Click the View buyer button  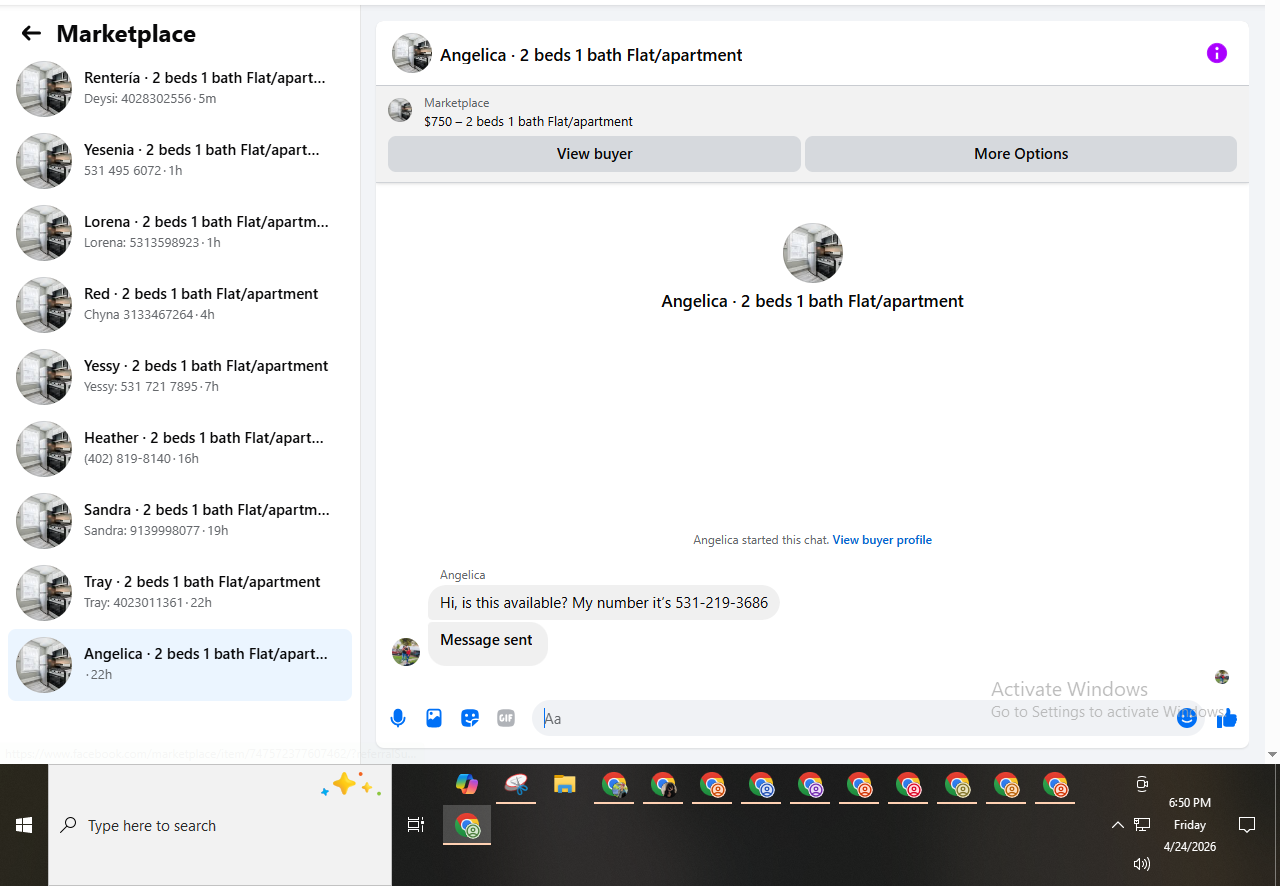point(594,154)
